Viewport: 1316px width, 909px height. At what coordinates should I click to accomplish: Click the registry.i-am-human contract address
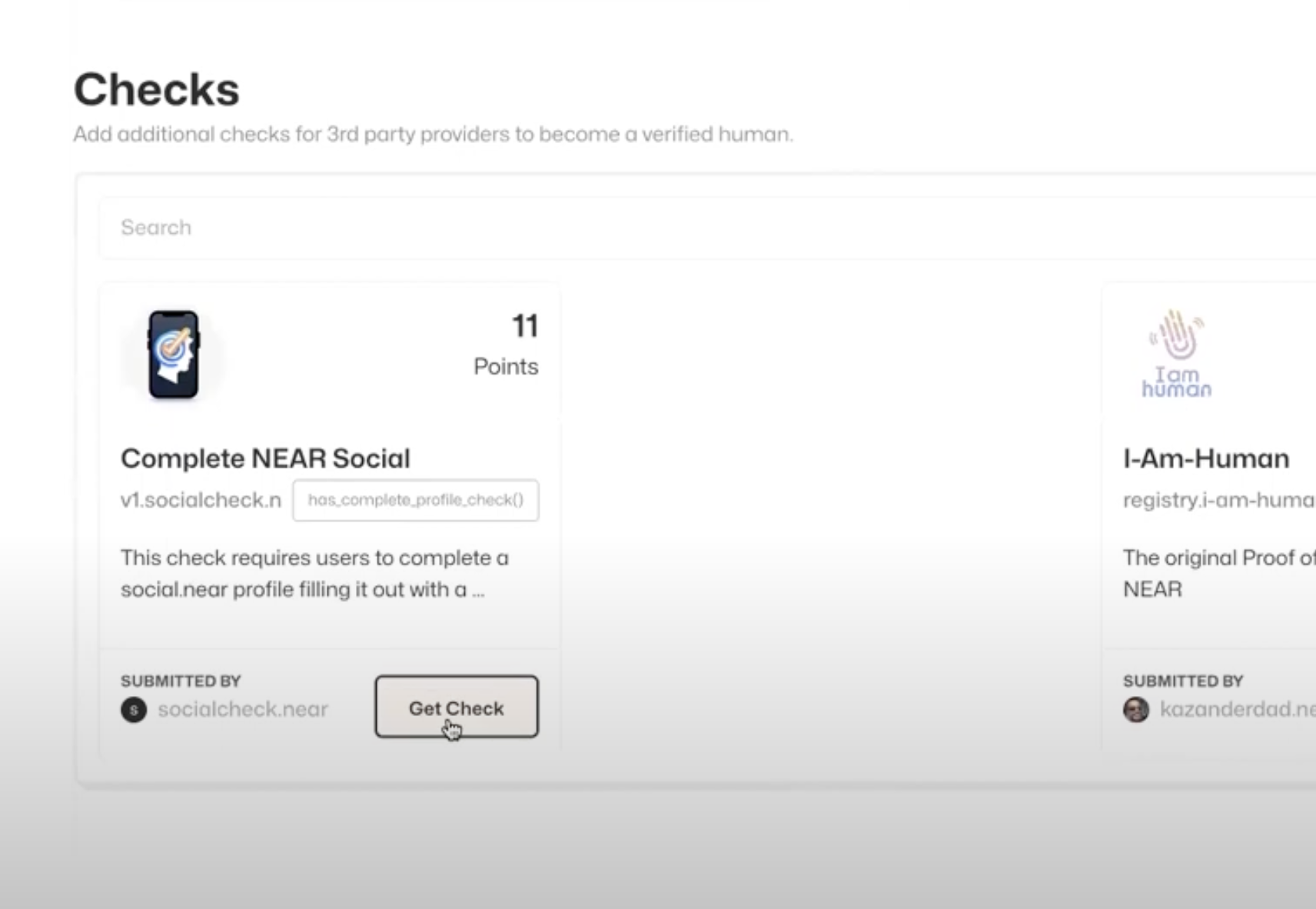pos(1218,501)
